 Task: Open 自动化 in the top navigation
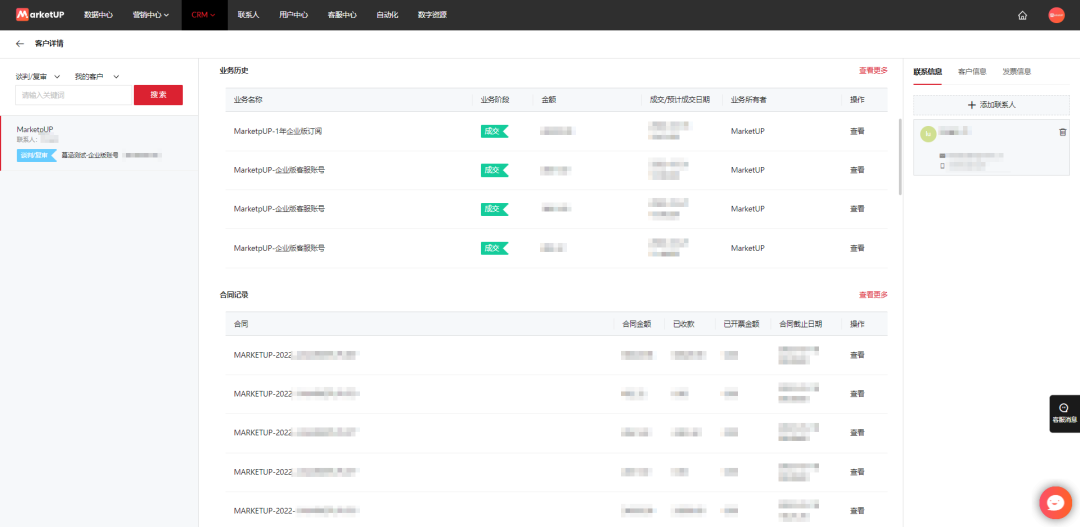(x=387, y=14)
